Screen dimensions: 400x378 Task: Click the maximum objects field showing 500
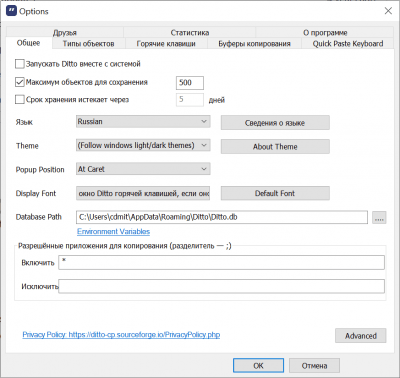pyautogui.click(x=190, y=83)
